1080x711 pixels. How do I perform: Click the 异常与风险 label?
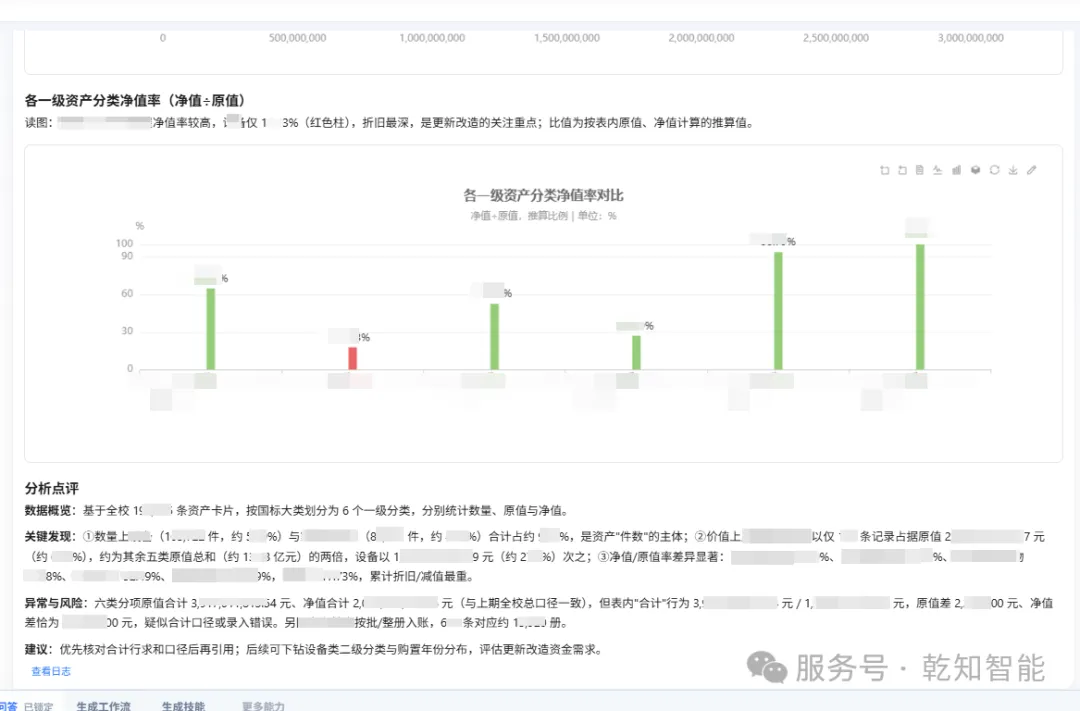click(x=54, y=603)
